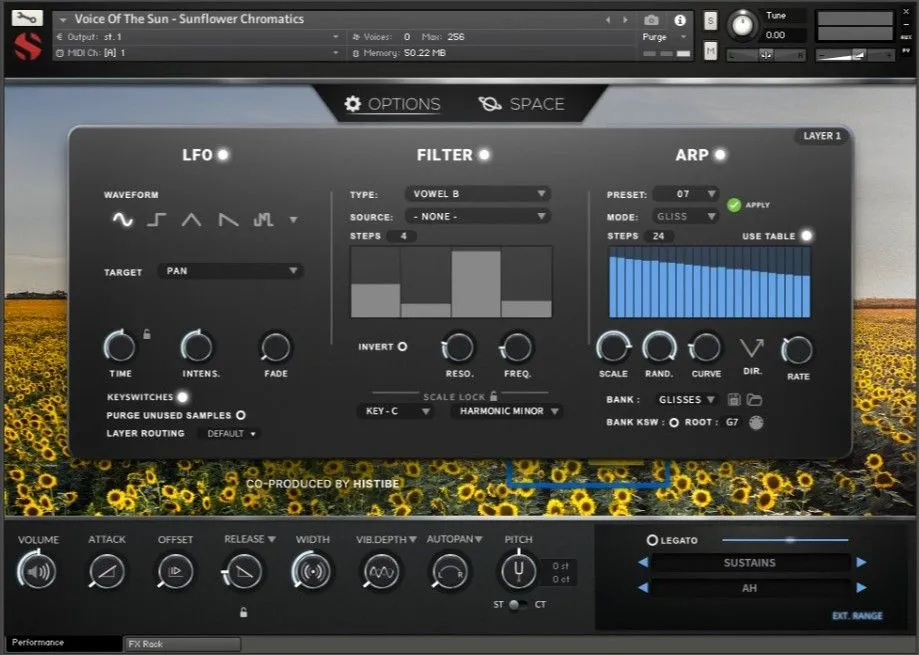Open the Options tab
The image size is (919, 655).
[x=392, y=104]
